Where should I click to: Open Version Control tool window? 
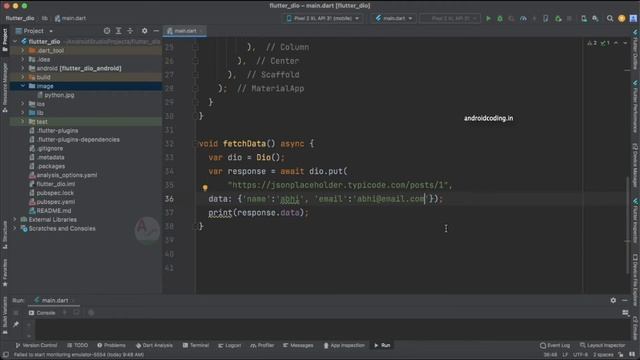[x=36, y=345]
